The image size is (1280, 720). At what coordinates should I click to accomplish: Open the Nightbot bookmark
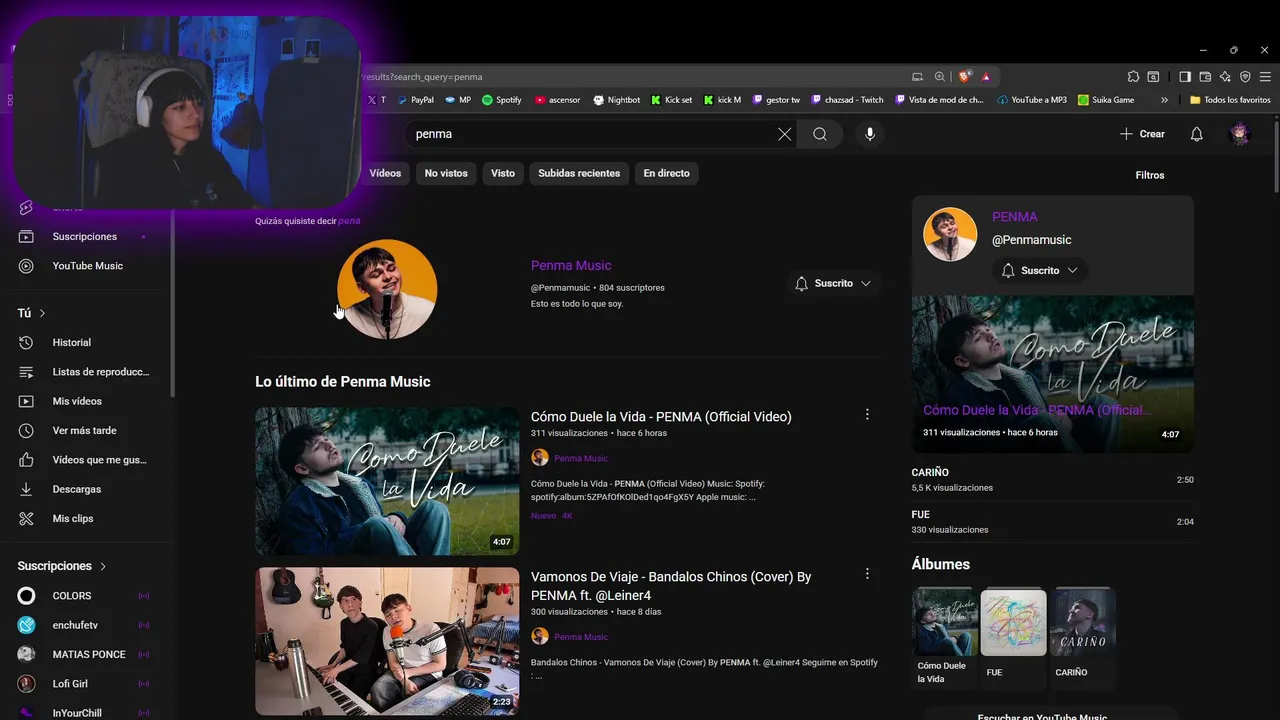[x=616, y=100]
